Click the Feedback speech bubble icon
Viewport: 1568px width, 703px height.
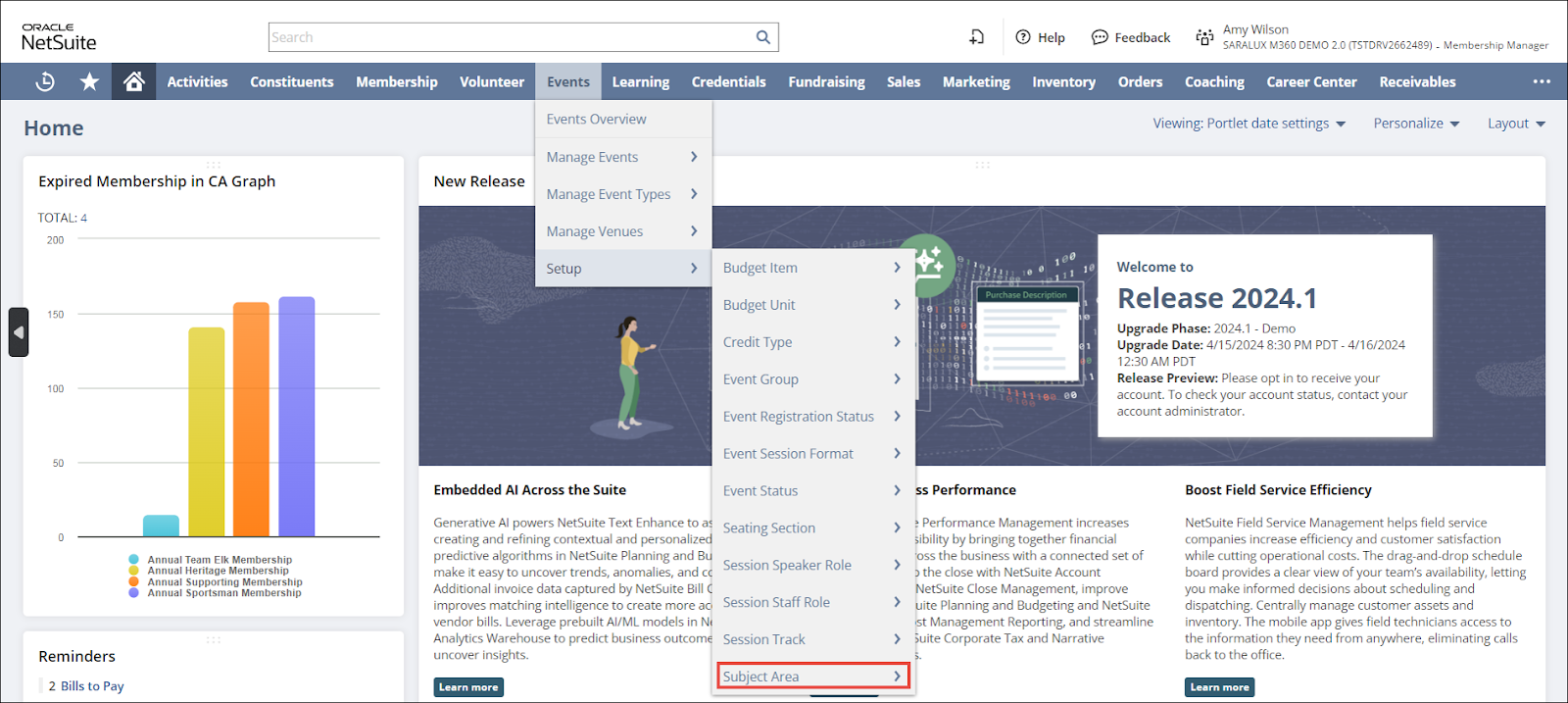1100,37
